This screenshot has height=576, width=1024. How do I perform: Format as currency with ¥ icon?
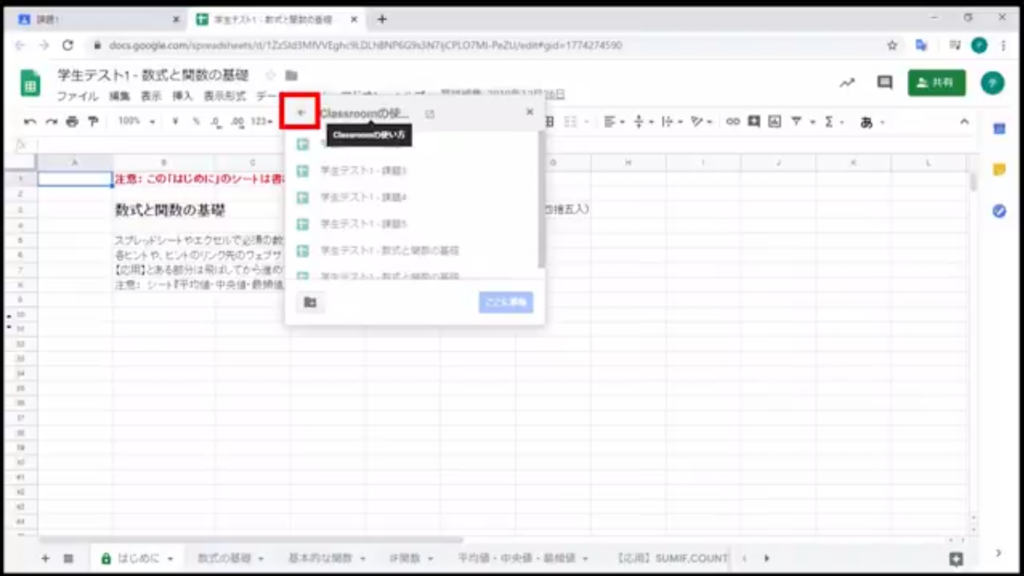point(175,121)
